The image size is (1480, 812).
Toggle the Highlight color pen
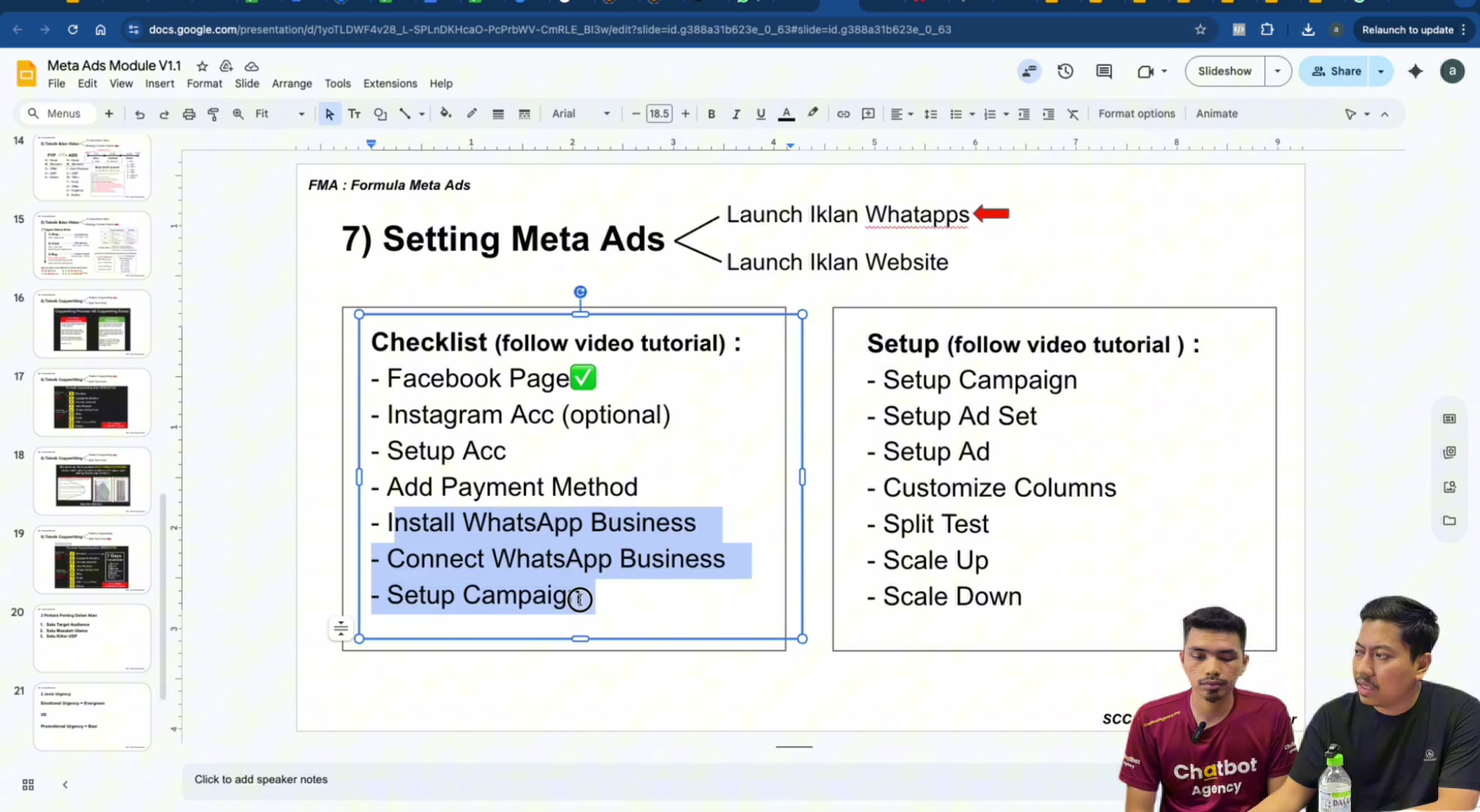point(813,114)
